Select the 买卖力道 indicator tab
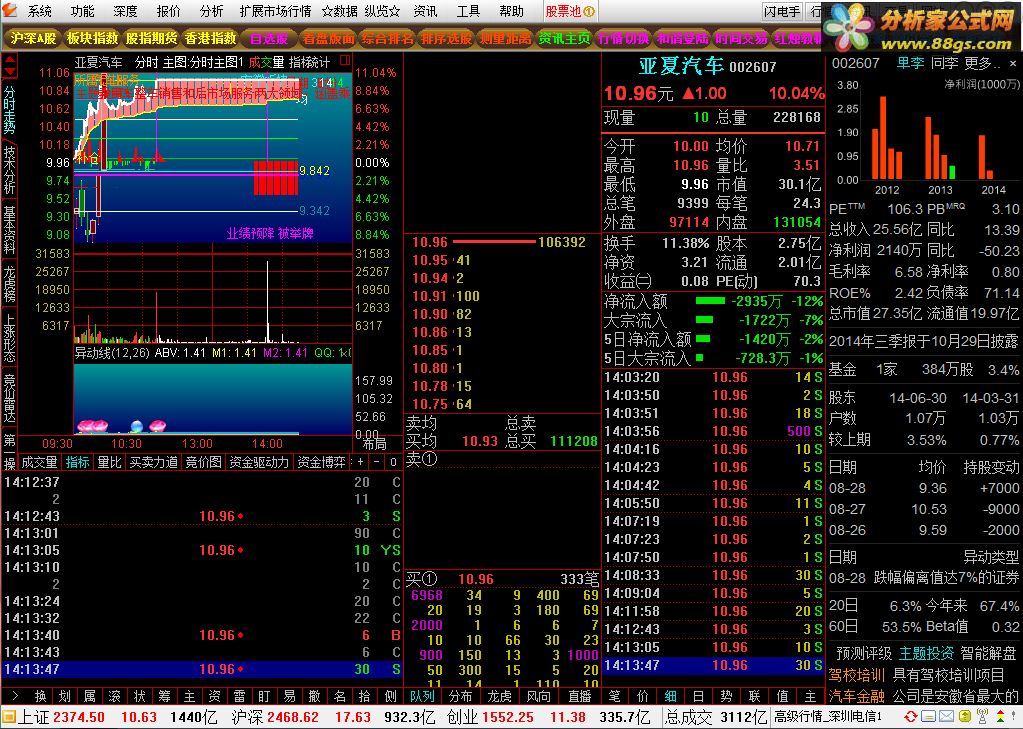This screenshot has width=1023, height=729. pos(153,462)
